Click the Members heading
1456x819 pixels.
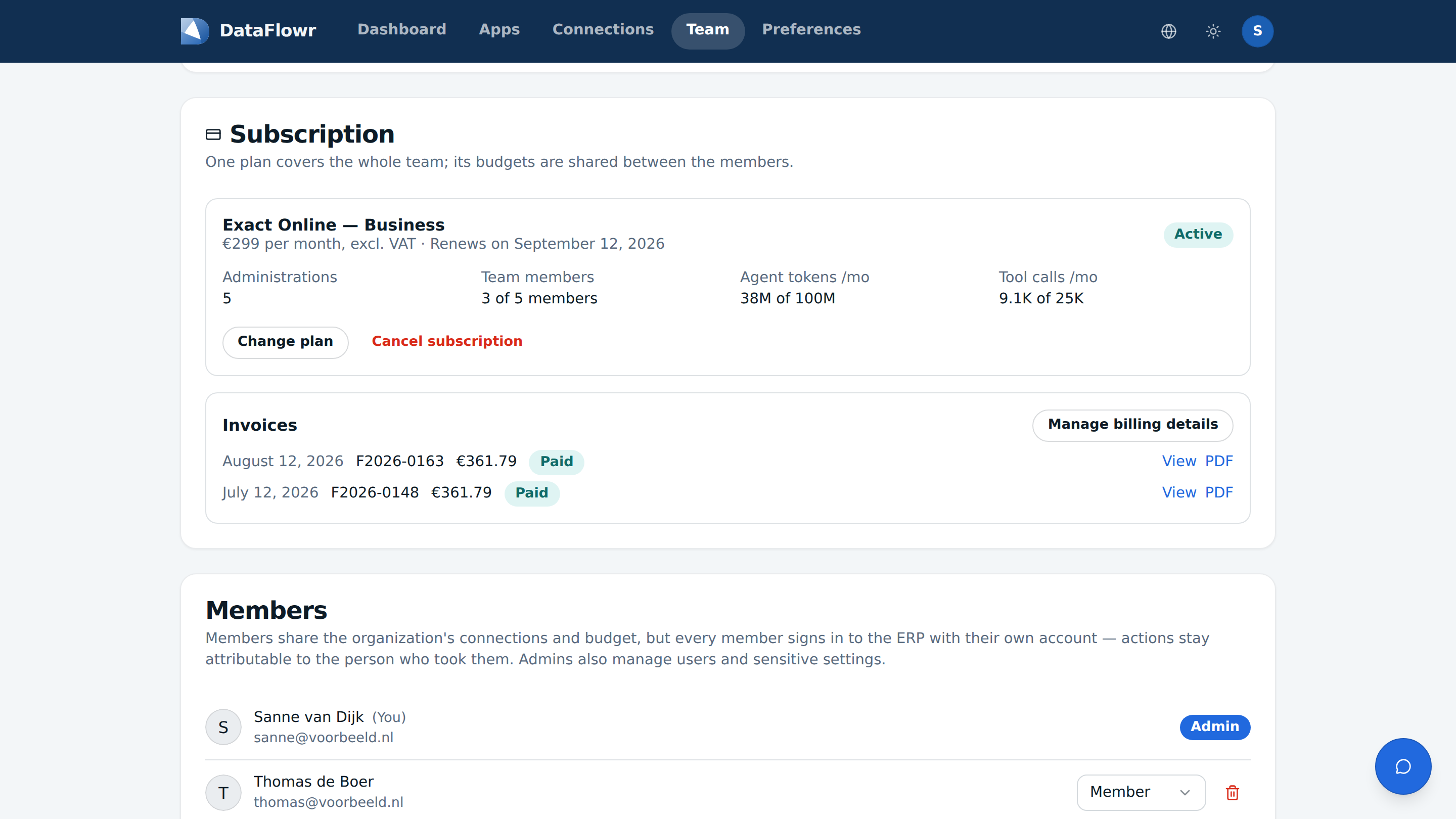266,610
